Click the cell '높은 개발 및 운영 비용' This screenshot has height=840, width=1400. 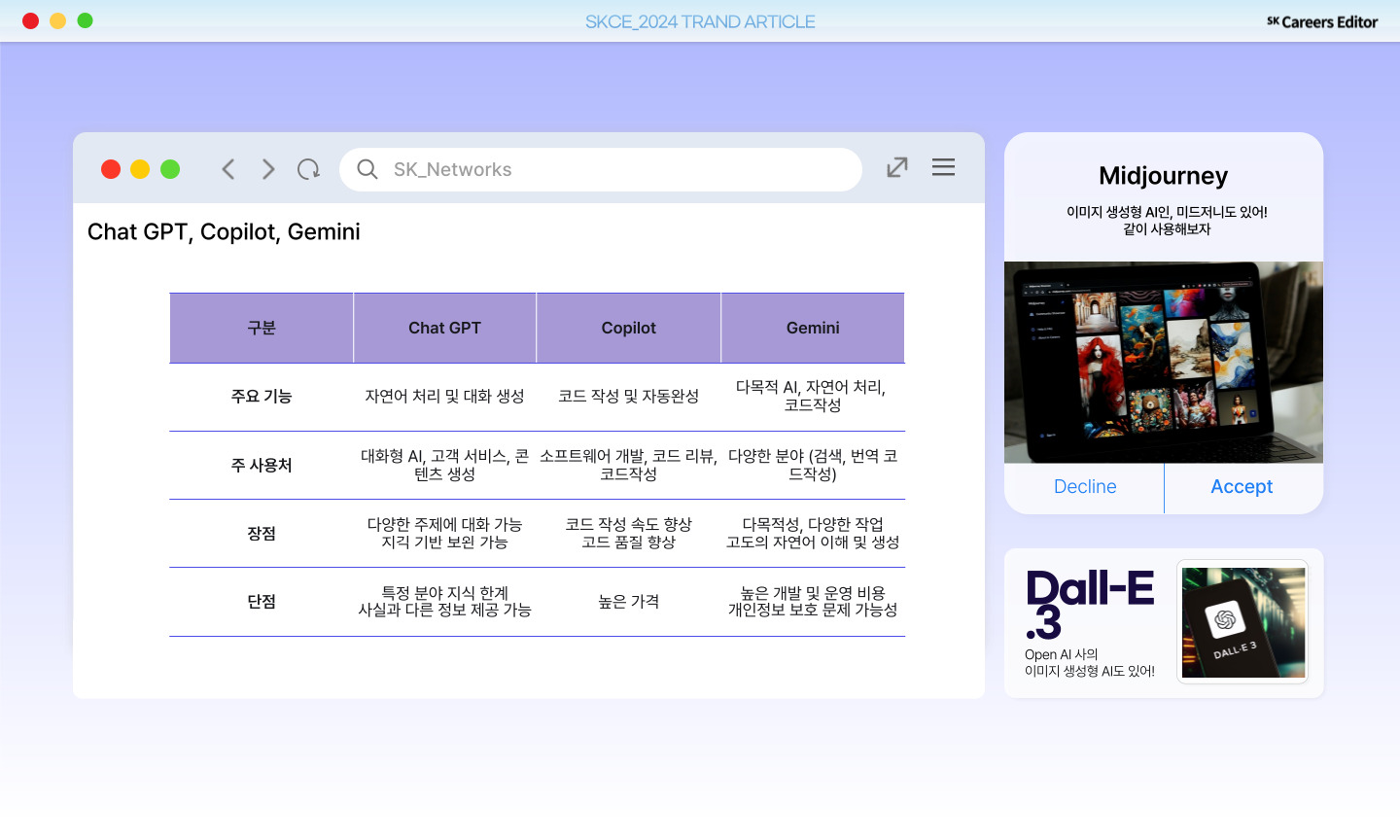813,593
